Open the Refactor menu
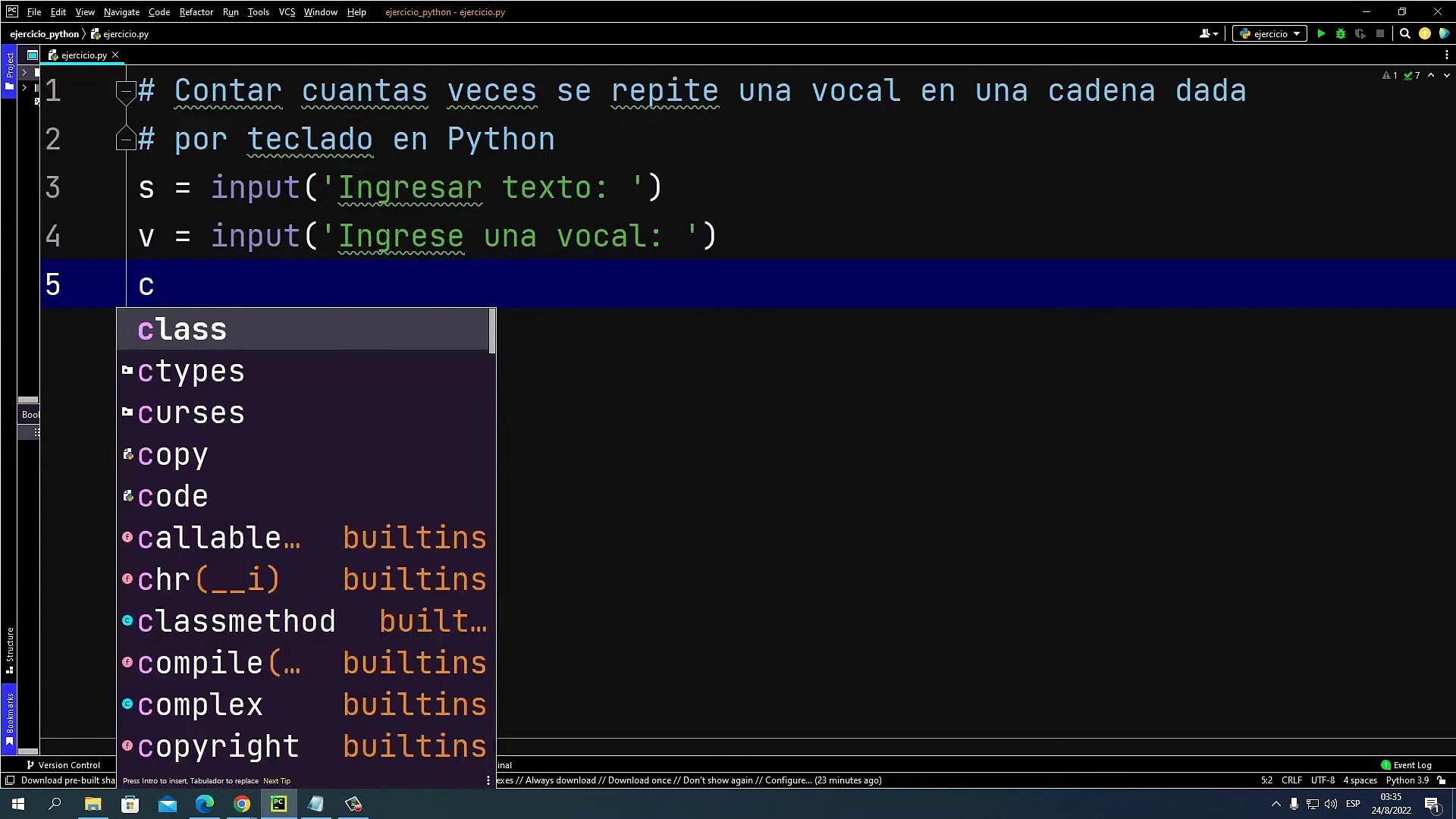Viewport: 1456px width, 819px height. [x=196, y=12]
